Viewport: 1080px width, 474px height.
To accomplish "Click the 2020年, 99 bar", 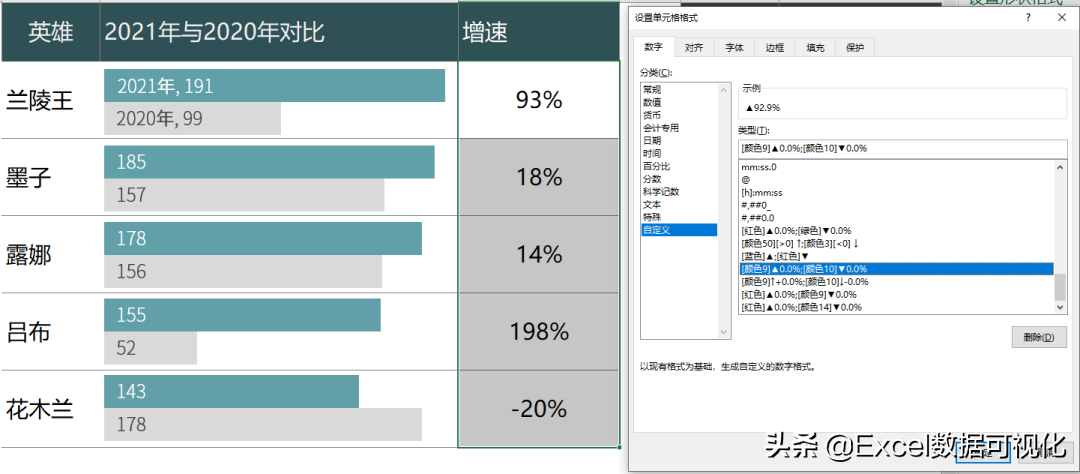I will pyautogui.click(x=192, y=118).
